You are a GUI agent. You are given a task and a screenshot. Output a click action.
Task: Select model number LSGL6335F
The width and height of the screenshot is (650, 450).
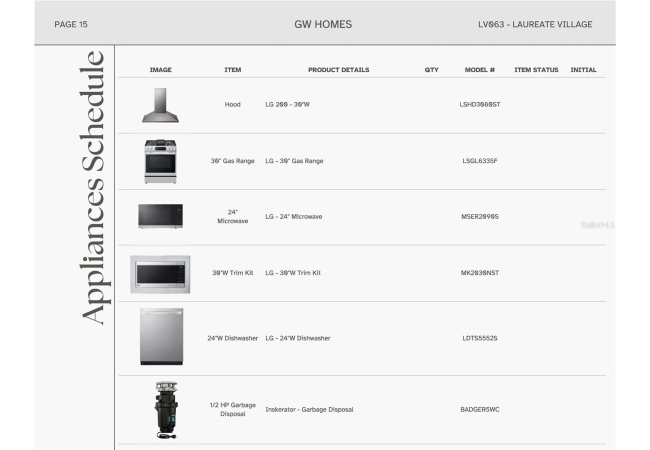point(480,160)
